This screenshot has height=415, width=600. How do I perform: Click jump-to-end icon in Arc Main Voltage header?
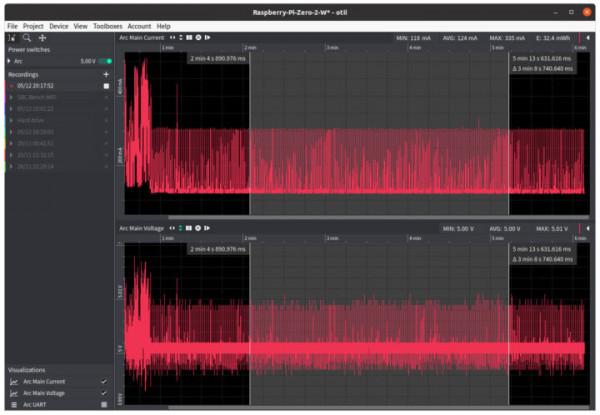click(x=207, y=229)
